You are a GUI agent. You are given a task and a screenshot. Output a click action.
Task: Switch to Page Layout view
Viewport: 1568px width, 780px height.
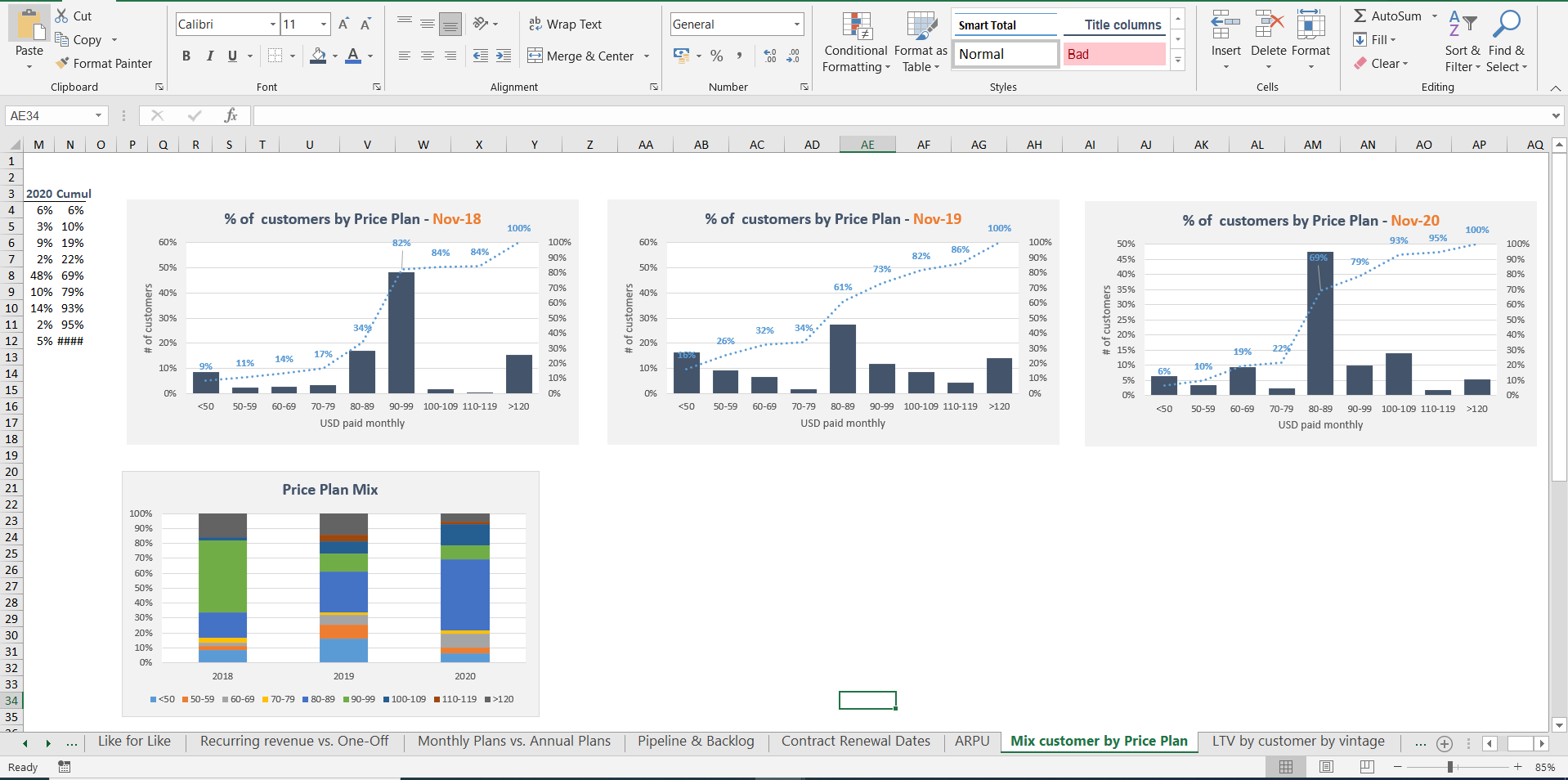tap(1326, 767)
